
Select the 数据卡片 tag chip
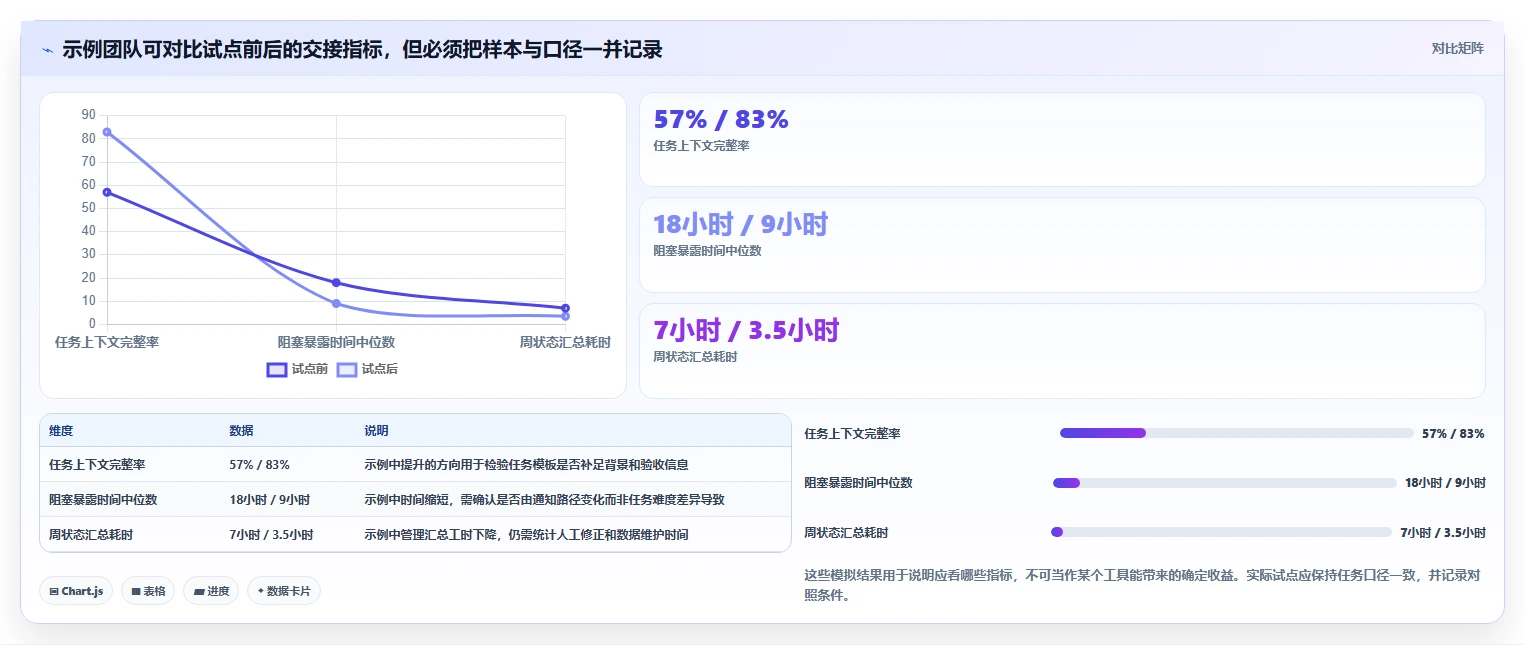[284, 591]
